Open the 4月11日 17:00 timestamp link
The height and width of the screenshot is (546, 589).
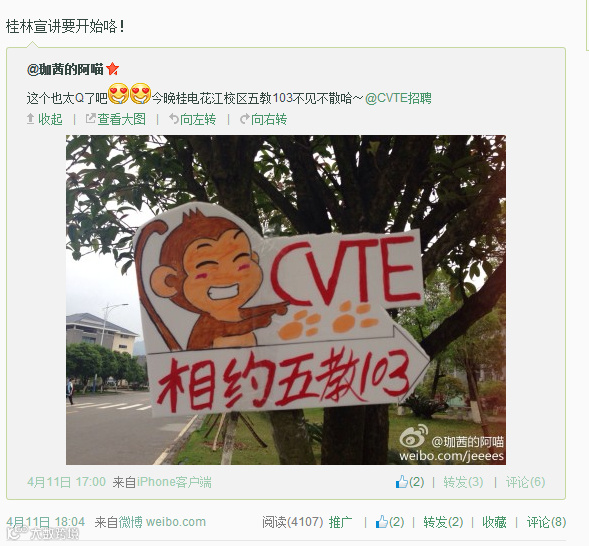[x=66, y=482]
